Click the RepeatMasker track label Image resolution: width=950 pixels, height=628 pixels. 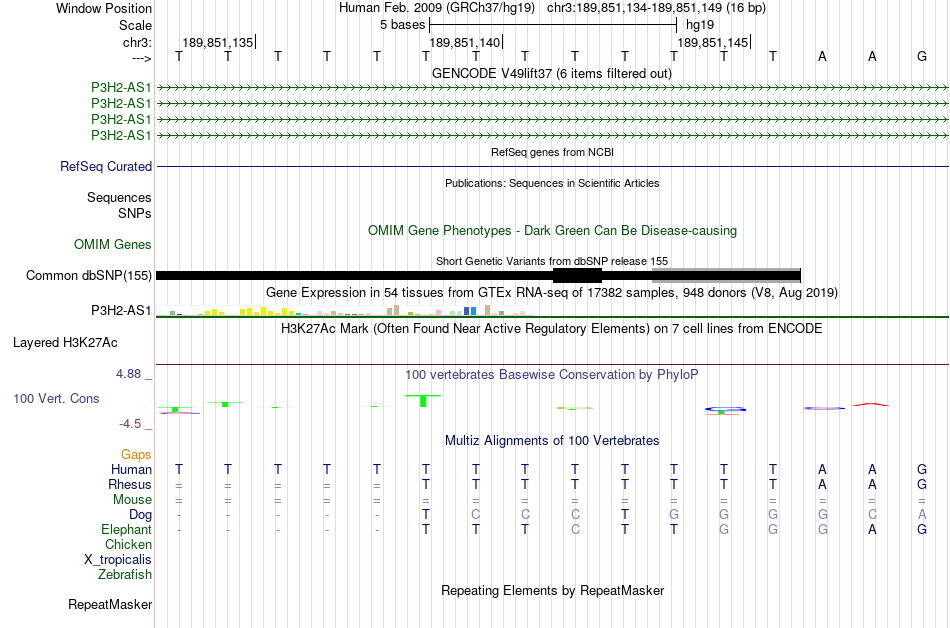pyautogui.click(x=110, y=604)
